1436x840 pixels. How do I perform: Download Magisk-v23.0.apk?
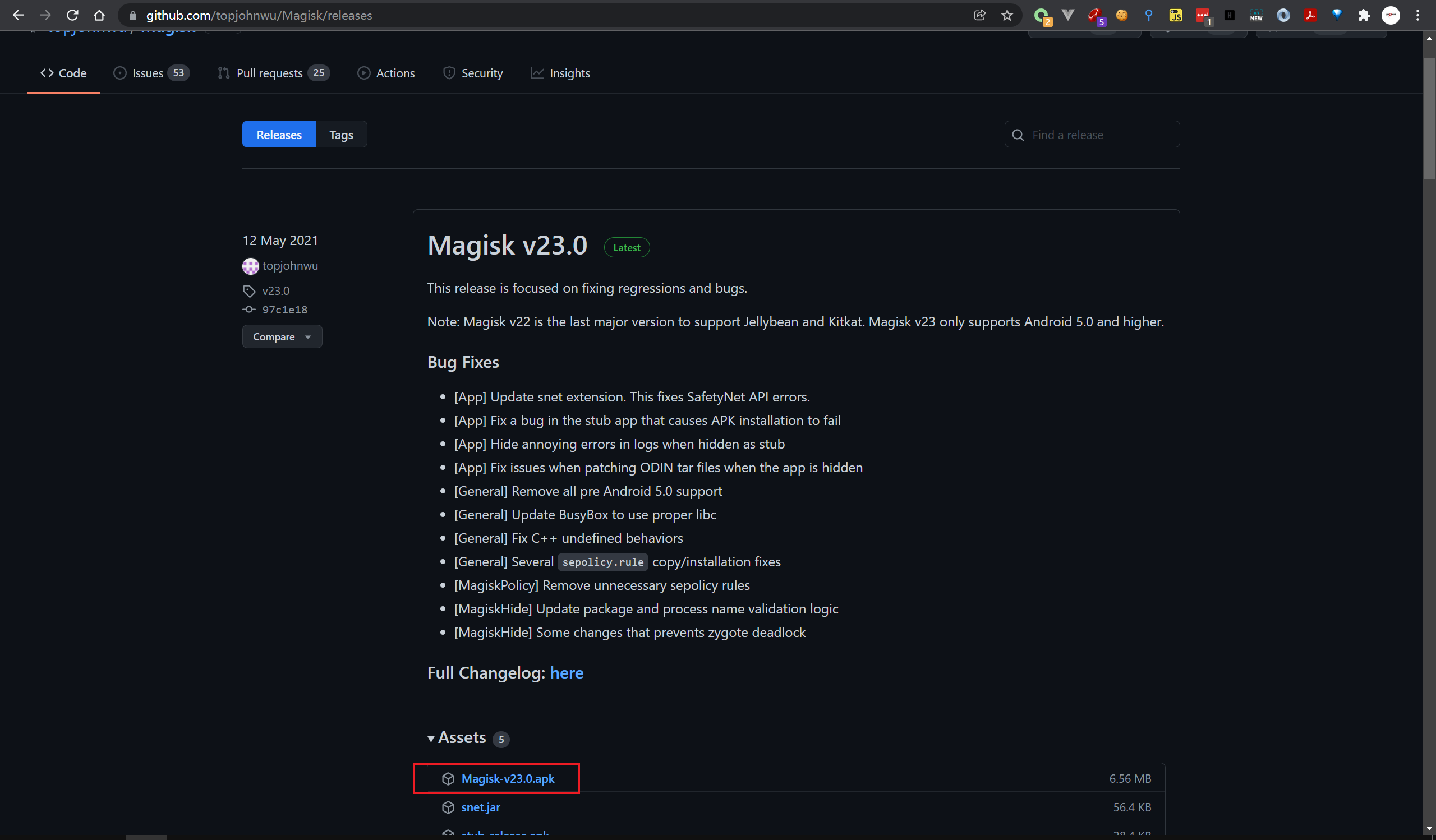507,778
